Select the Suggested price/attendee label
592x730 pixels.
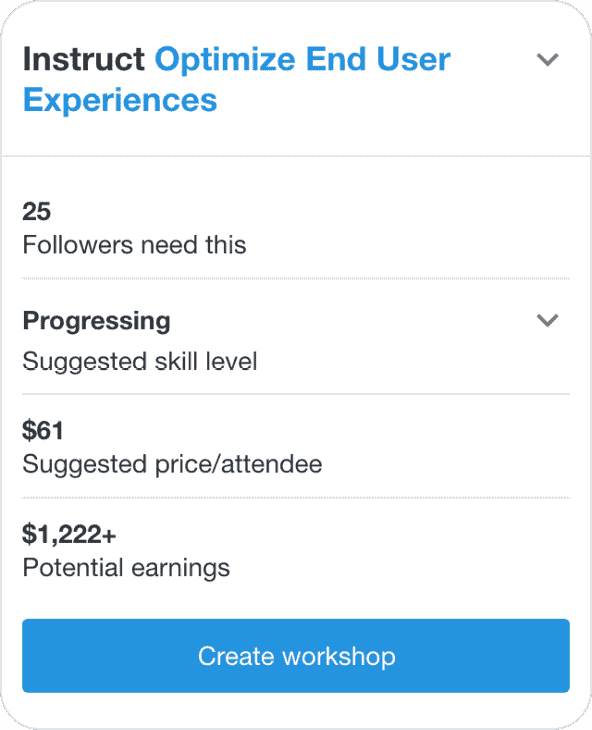[x=172, y=464]
